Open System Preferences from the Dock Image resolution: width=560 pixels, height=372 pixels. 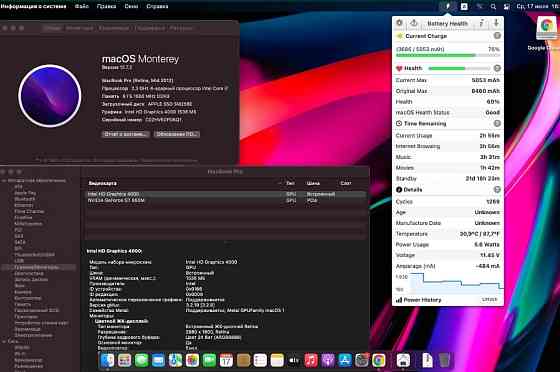point(362,360)
